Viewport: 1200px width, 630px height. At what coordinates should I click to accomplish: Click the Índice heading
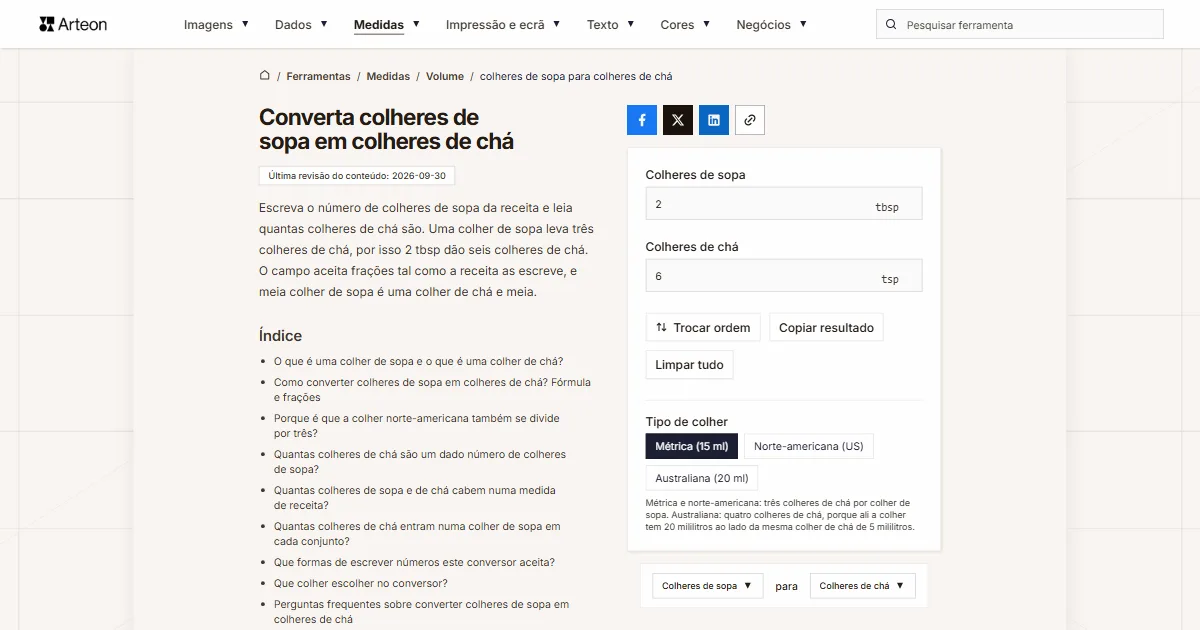pyautogui.click(x=280, y=336)
